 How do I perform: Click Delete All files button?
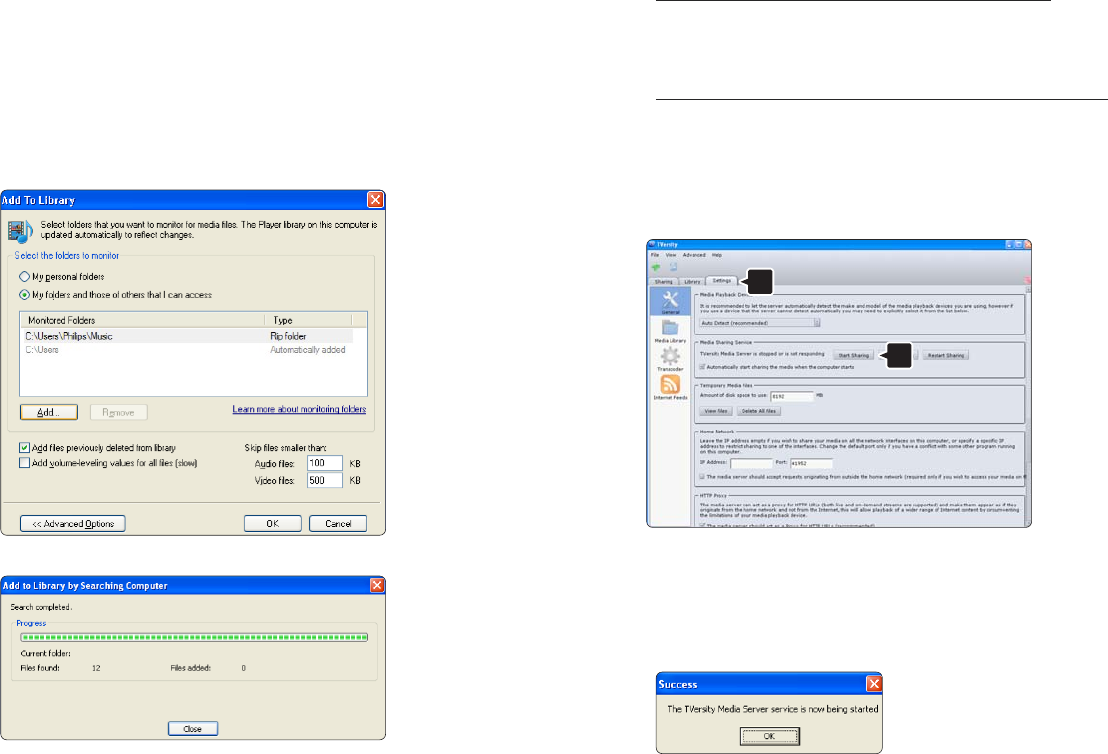click(x=759, y=411)
